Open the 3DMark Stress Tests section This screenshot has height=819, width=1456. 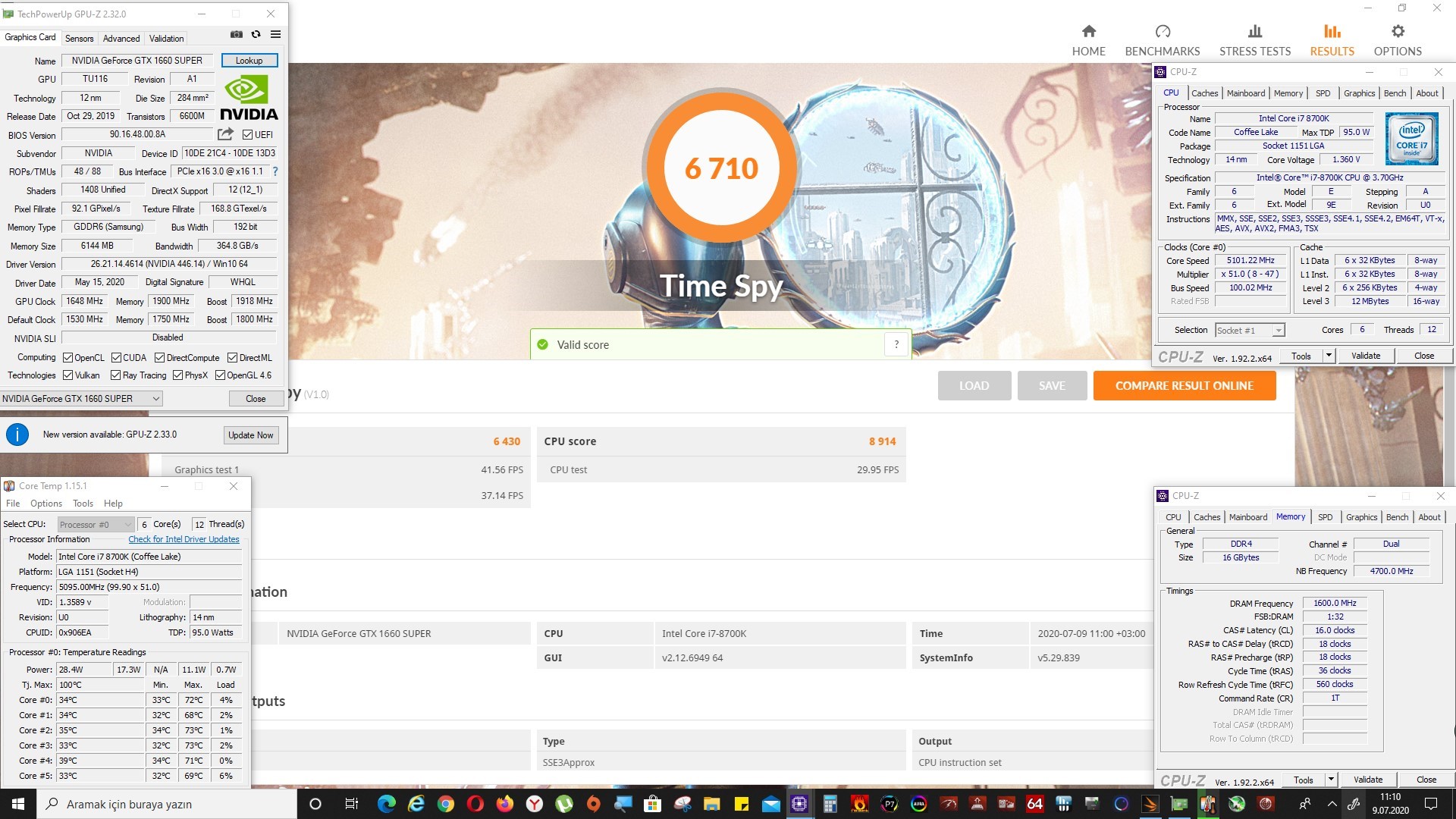pyautogui.click(x=1254, y=40)
